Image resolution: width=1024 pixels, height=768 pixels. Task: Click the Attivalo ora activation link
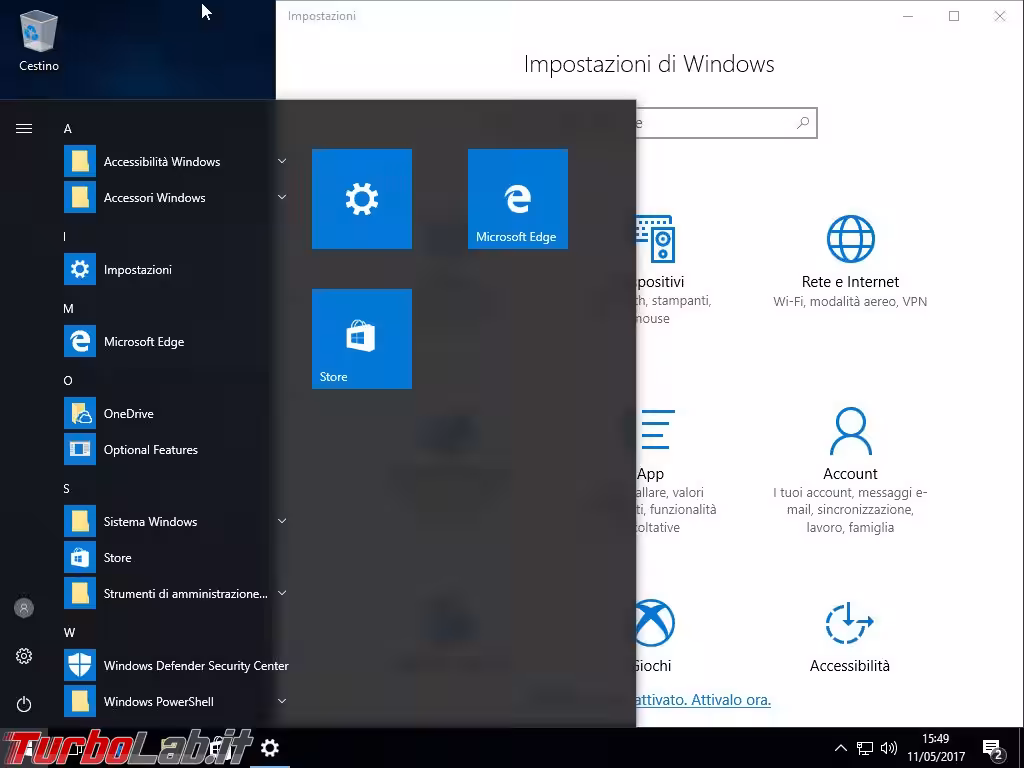tap(730, 700)
